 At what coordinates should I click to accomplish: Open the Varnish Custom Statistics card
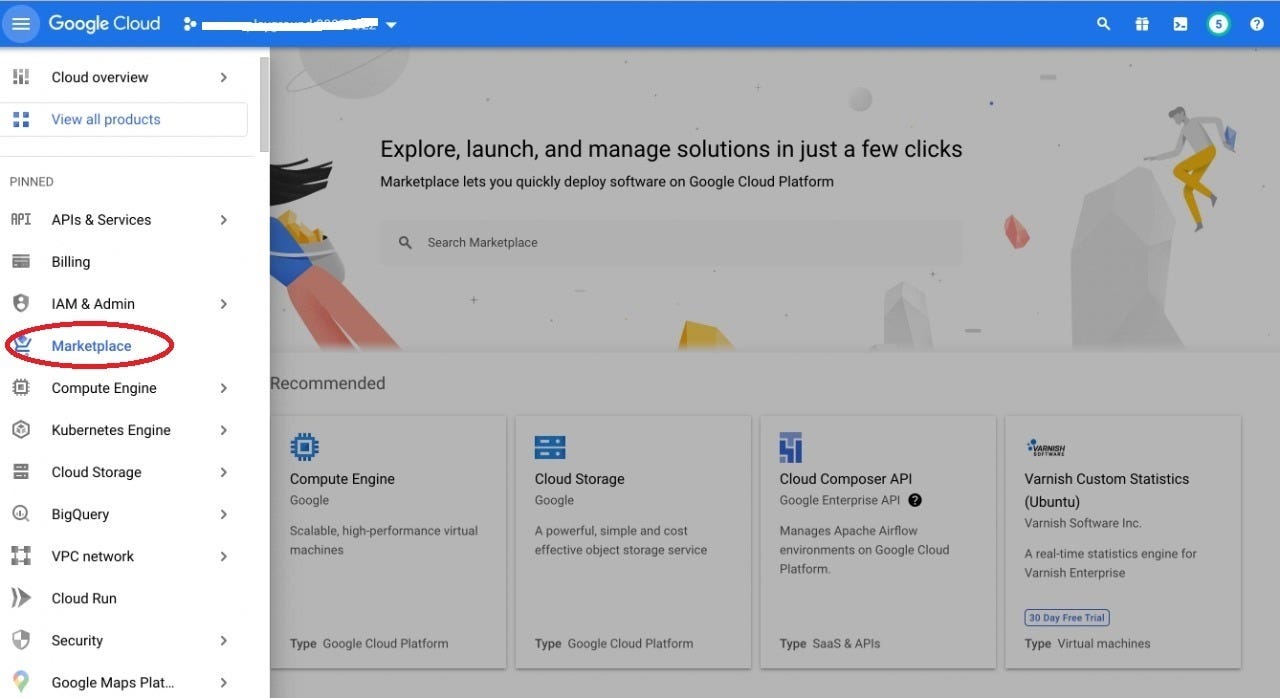tap(1123, 542)
